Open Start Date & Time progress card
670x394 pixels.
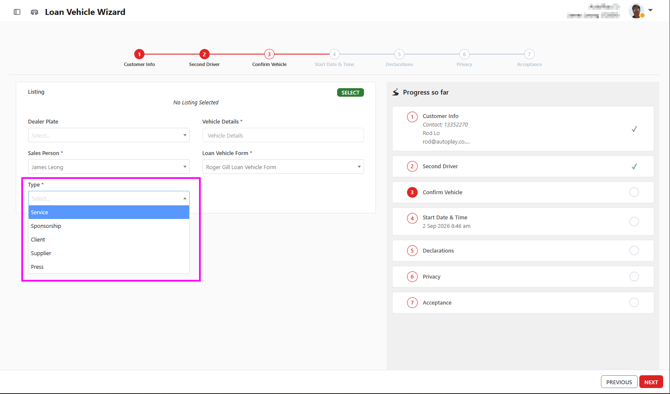click(523, 221)
